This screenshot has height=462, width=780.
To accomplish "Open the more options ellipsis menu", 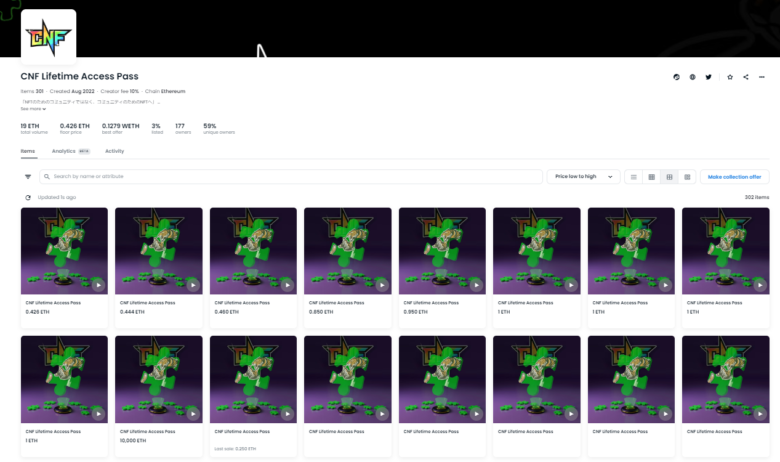I will tap(762, 77).
